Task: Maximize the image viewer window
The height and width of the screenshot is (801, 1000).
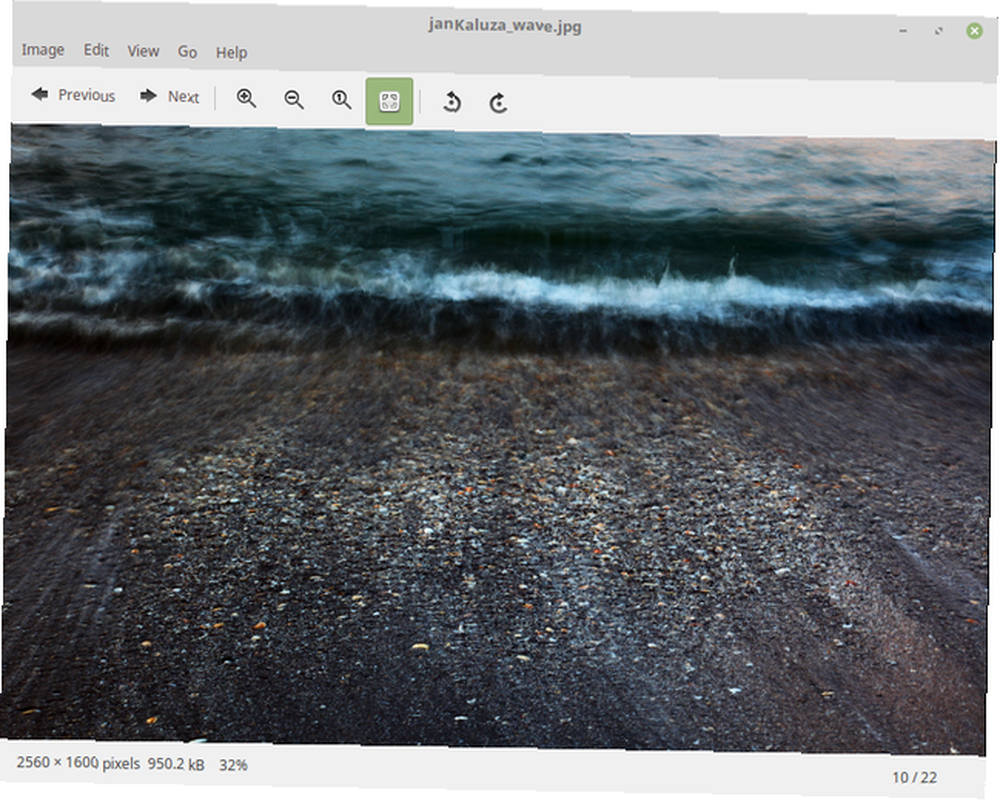Action: coord(939,31)
